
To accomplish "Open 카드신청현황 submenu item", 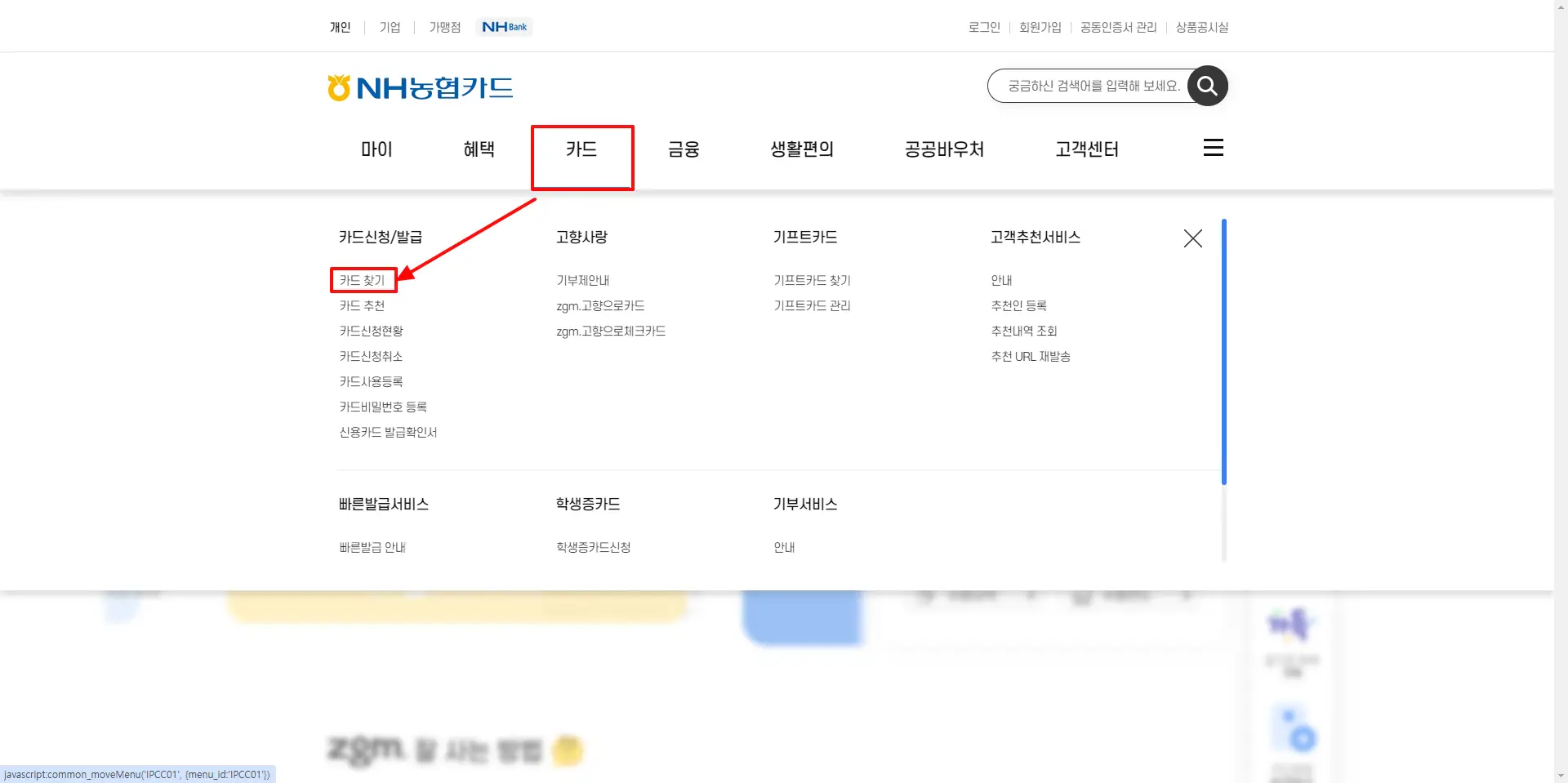I will pyautogui.click(x=371, y=331).
